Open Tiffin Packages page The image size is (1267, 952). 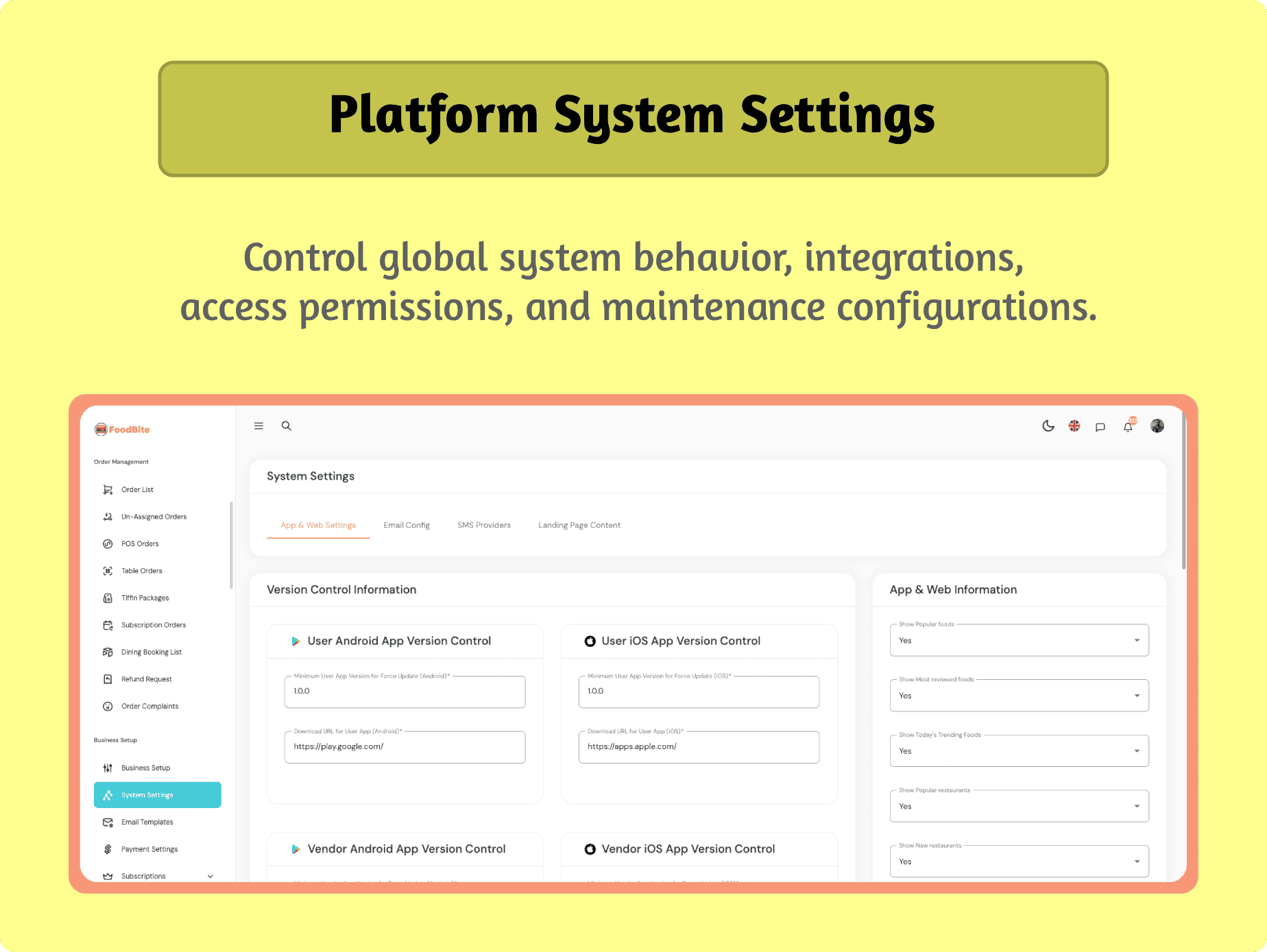point(158,598)
